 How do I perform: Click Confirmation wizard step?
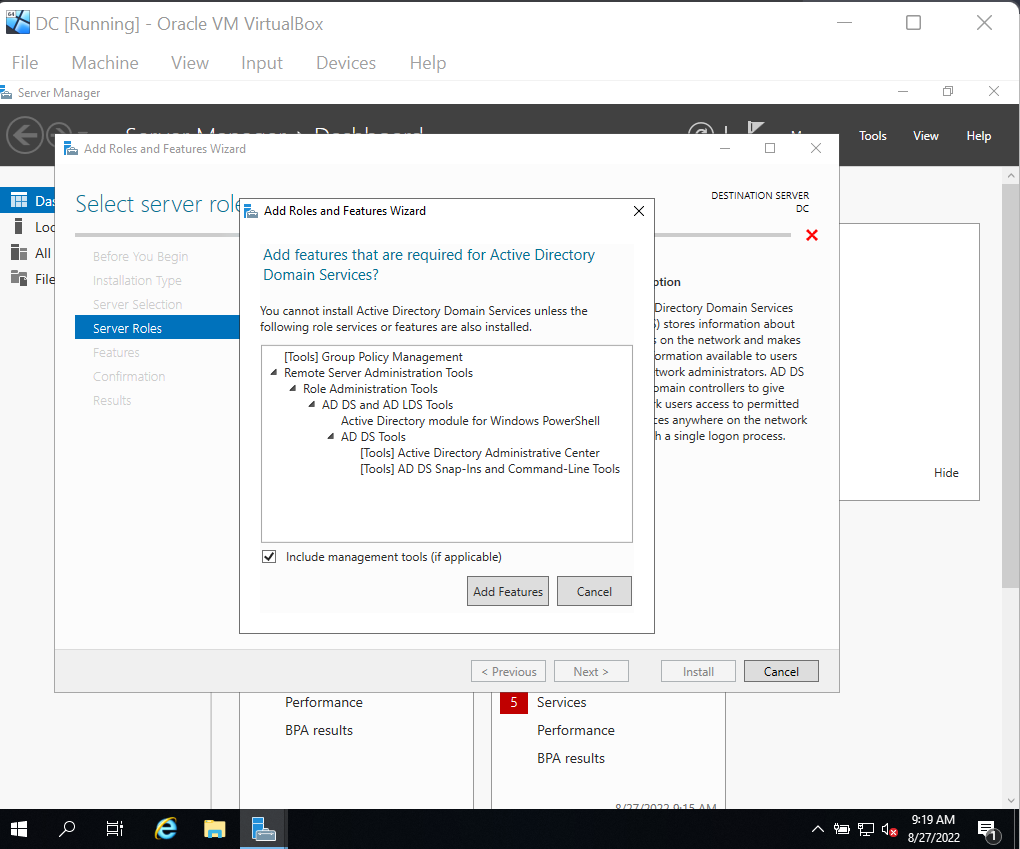pos(129,377)
